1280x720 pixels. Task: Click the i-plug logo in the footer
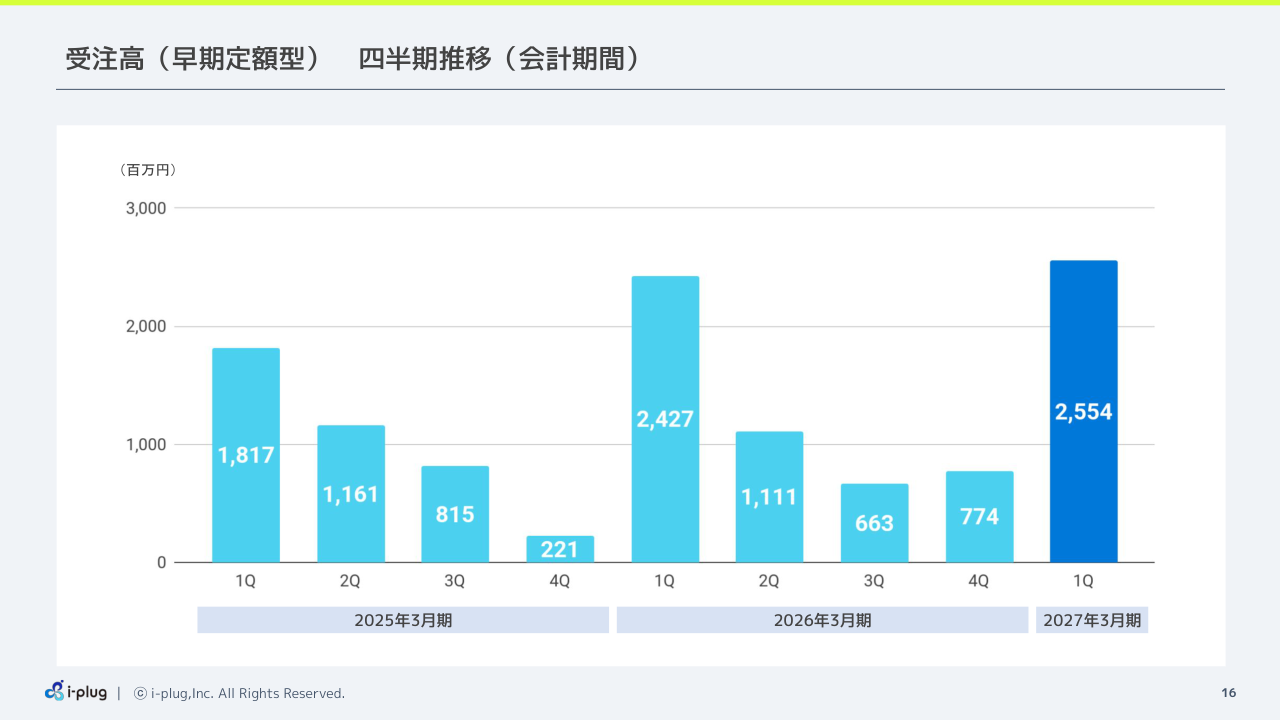click(x=76, y=691)
